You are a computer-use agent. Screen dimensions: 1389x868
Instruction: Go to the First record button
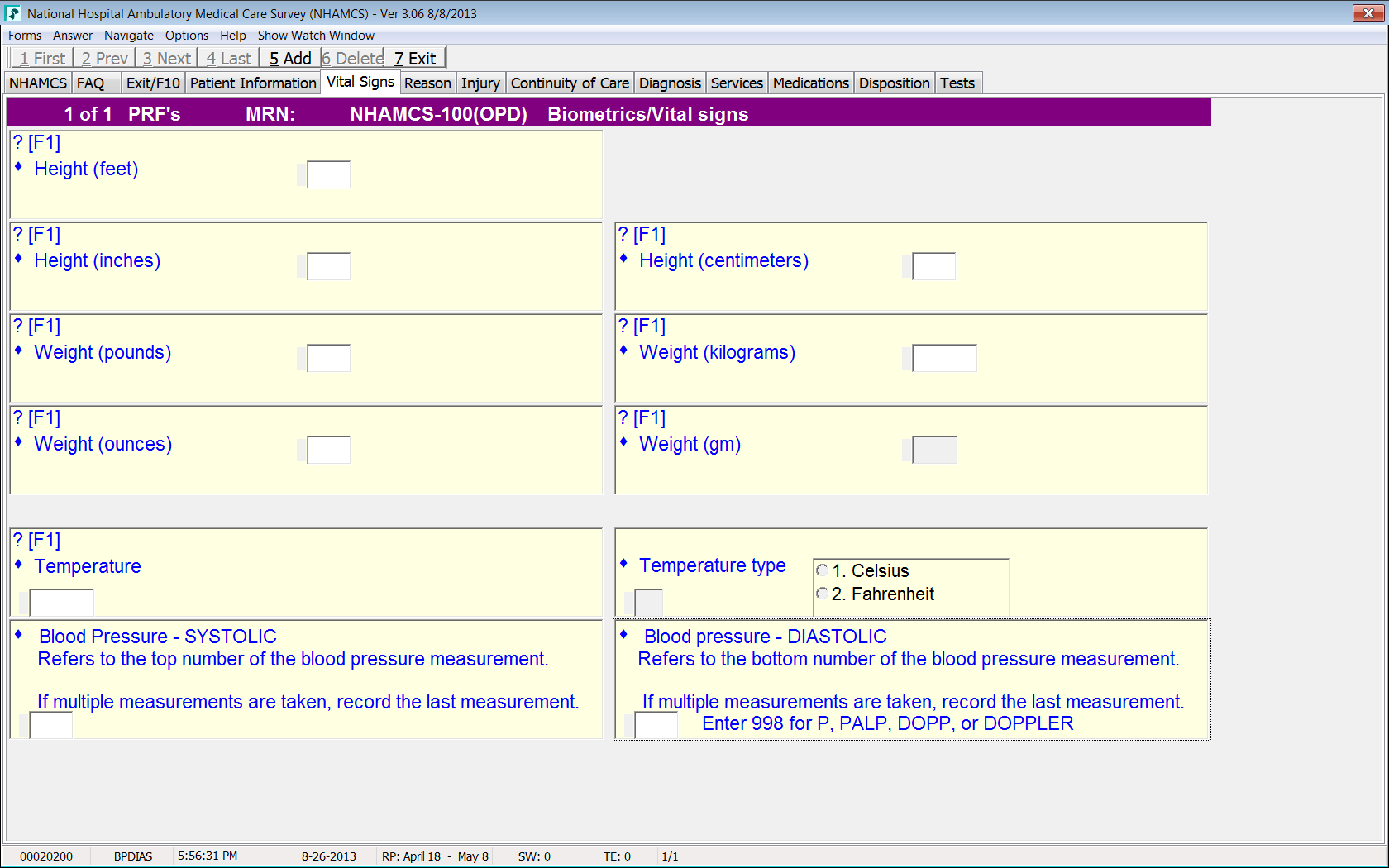coord(41,58)
